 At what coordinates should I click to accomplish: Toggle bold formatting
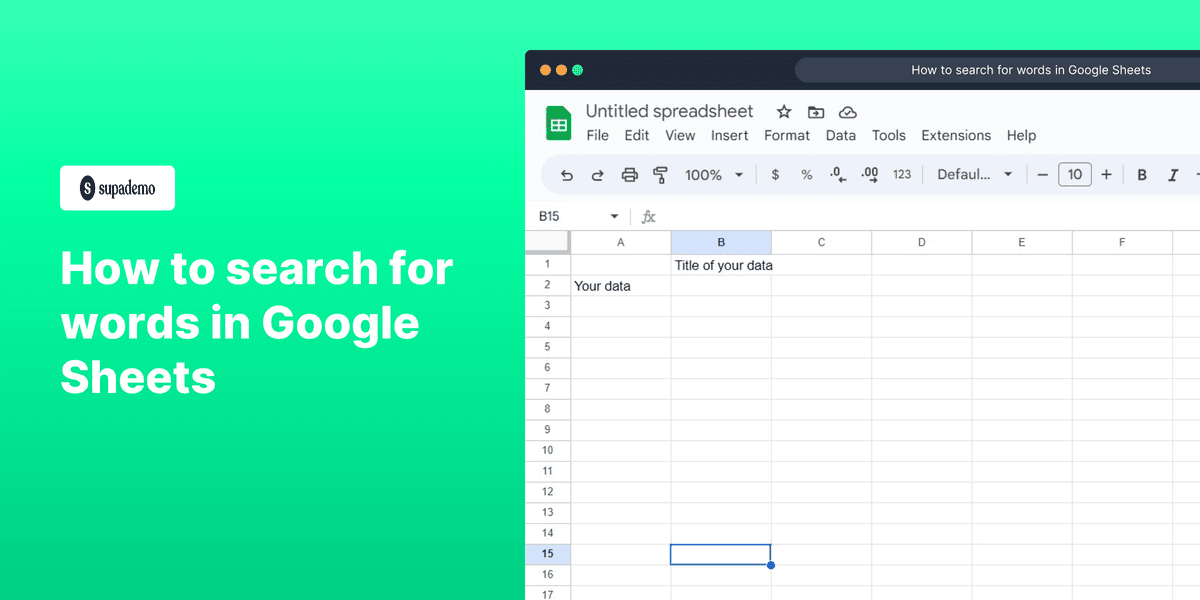(1142, 174)
